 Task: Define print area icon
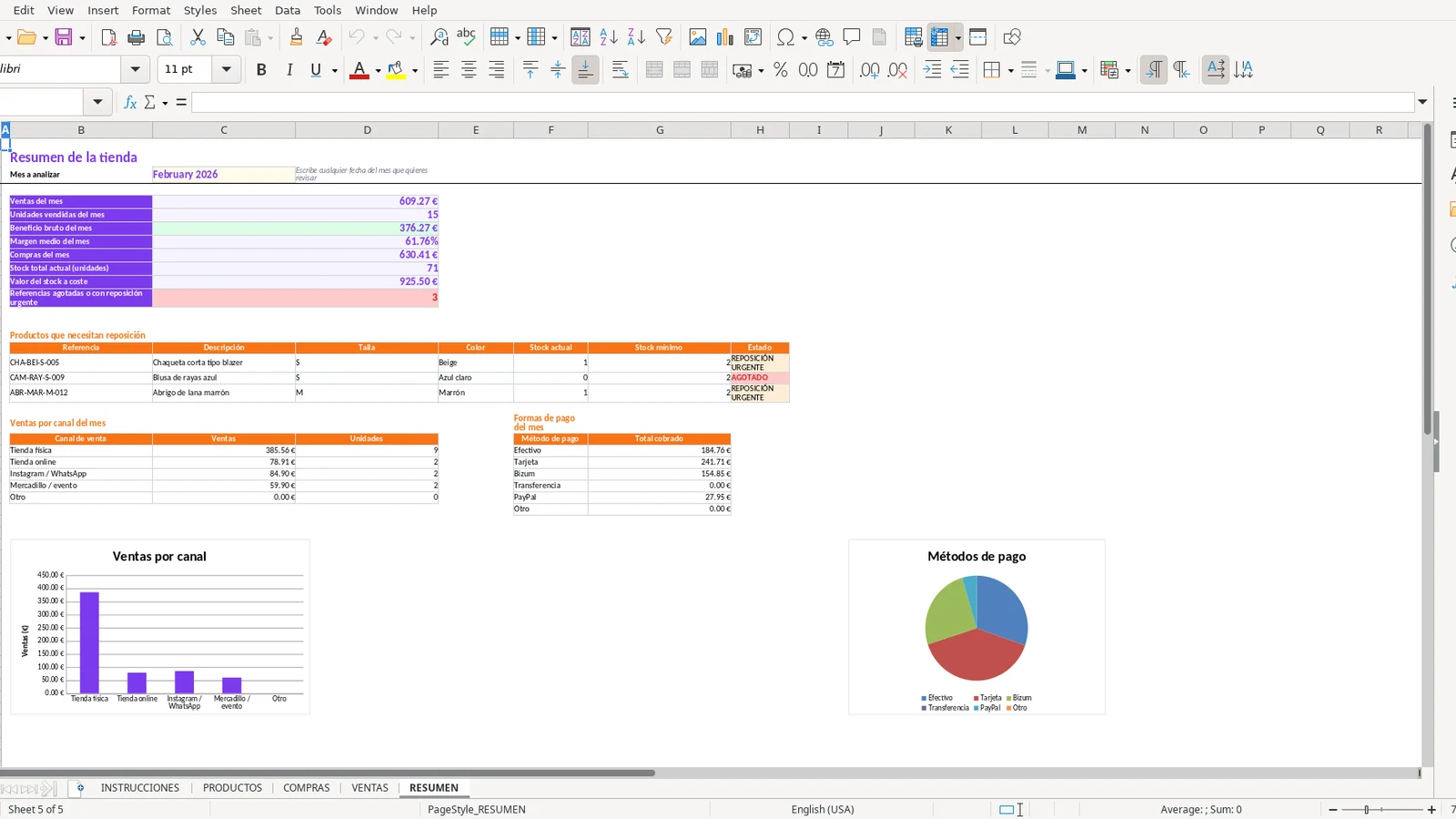[914, 37]
